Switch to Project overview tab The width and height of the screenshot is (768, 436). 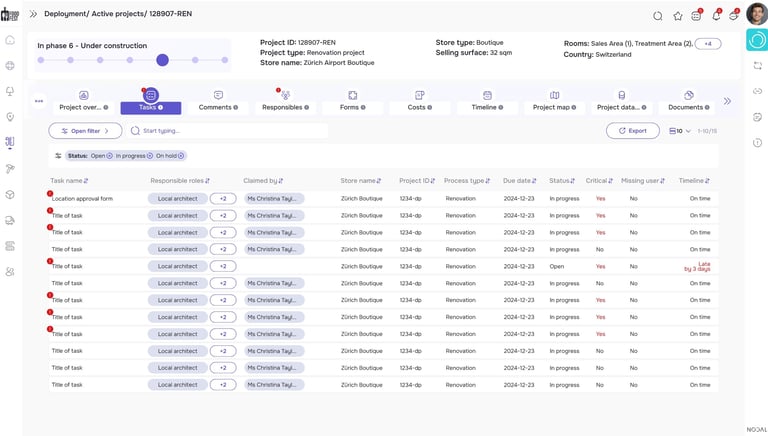(x=84, y=101)
